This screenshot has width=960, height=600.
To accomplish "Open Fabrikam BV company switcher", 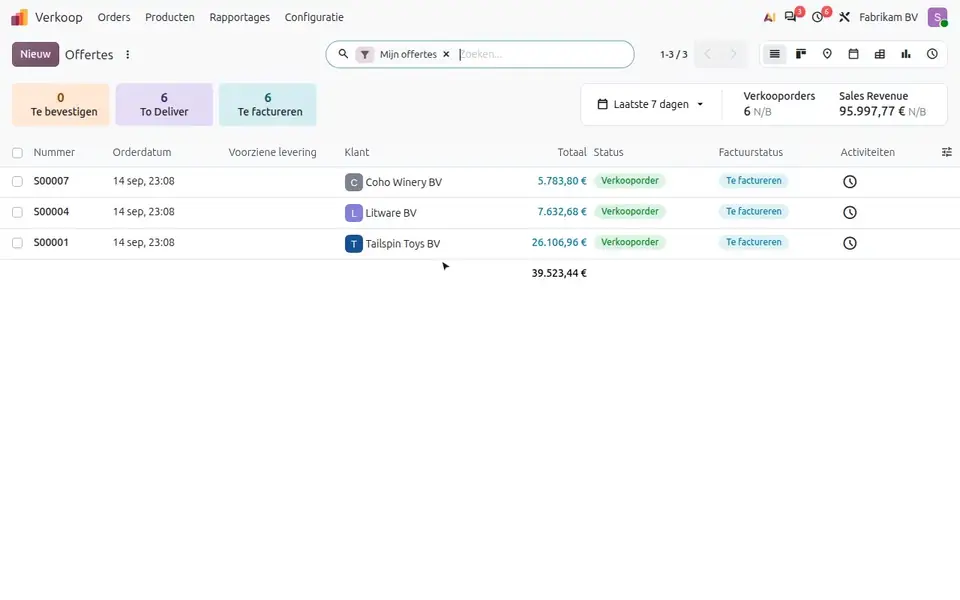I will pyautogui.click(x=888, y=17).
